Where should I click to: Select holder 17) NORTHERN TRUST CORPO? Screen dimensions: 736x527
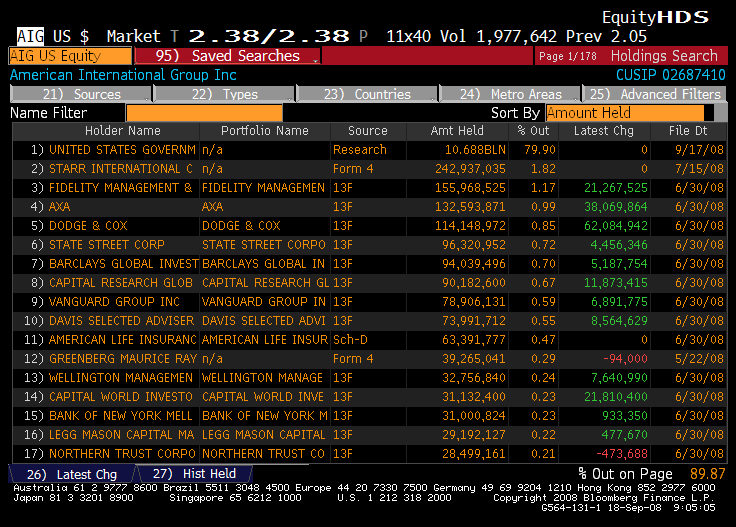tap(109, 454)
